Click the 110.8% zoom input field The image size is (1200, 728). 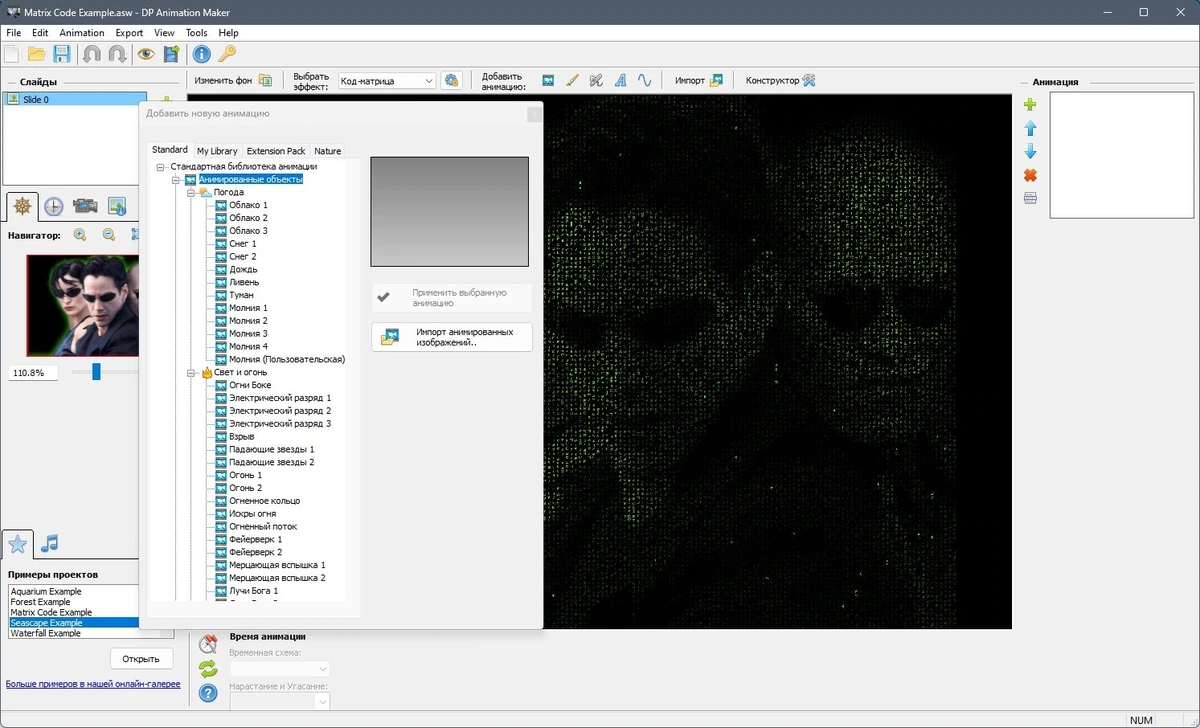point(33,372)
